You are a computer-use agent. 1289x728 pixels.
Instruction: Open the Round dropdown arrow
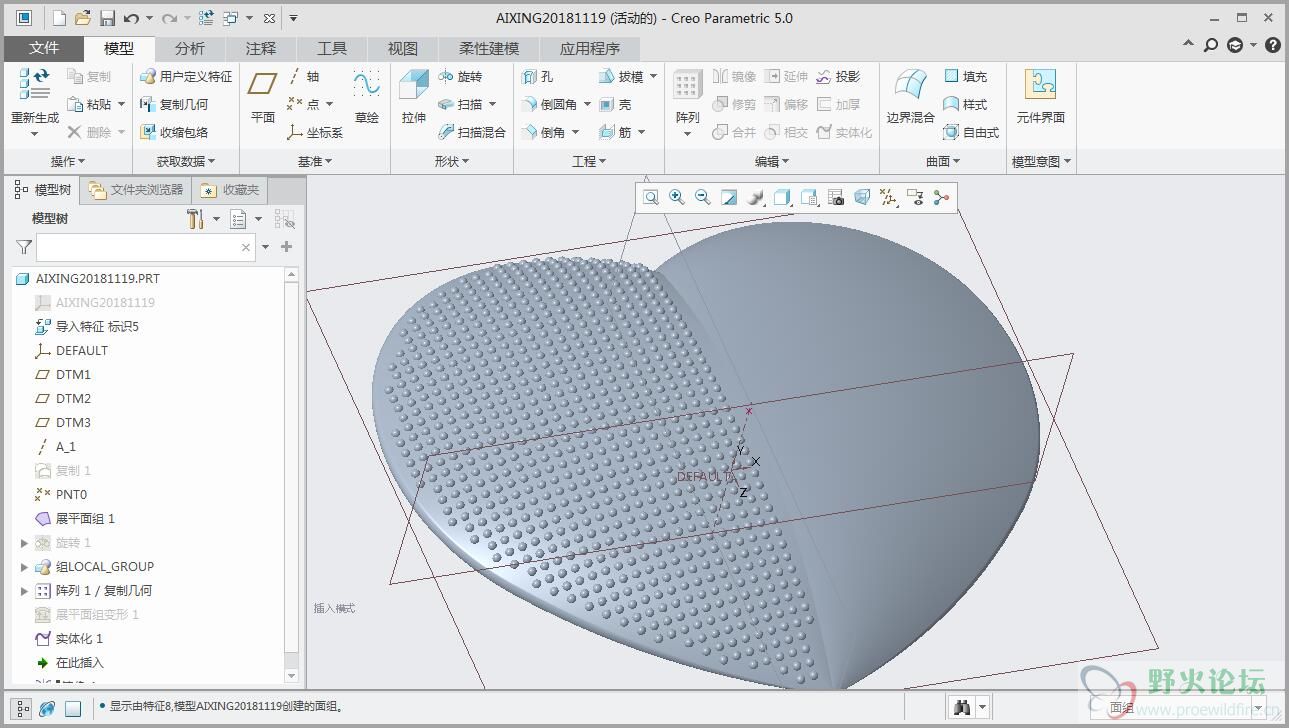tap(587, 104)
